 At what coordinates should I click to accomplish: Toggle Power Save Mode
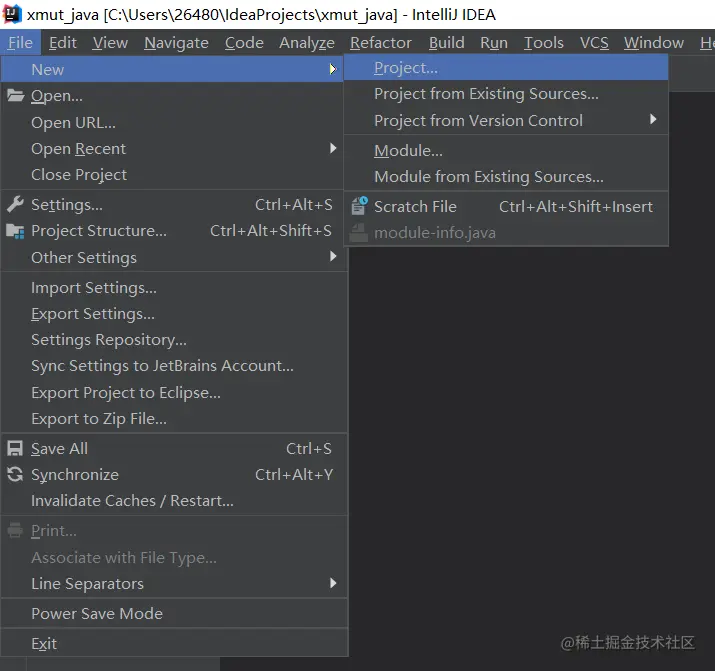174,614
